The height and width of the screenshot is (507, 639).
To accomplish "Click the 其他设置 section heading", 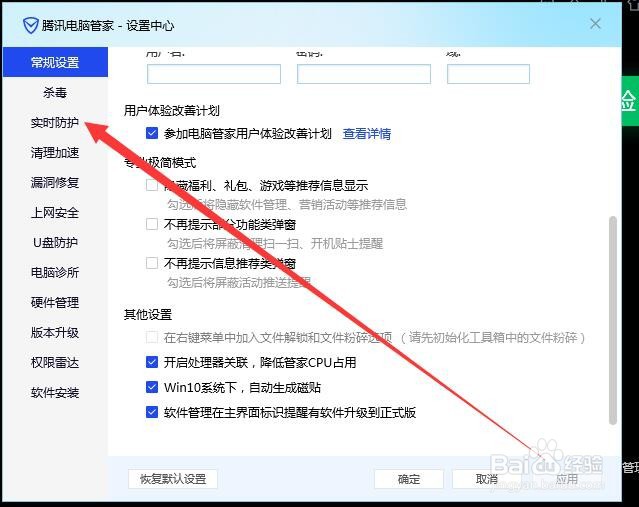I will coord(148,314).
